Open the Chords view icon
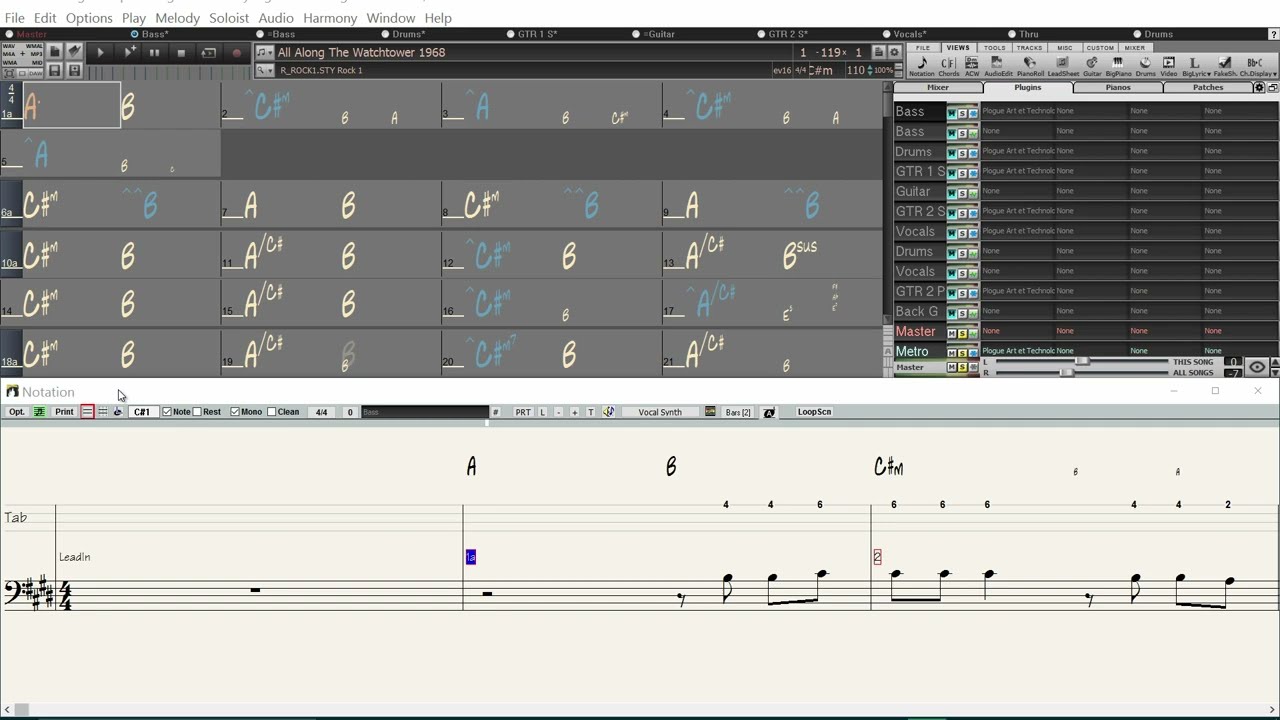 pyautogui.click(x=948, y=66)
